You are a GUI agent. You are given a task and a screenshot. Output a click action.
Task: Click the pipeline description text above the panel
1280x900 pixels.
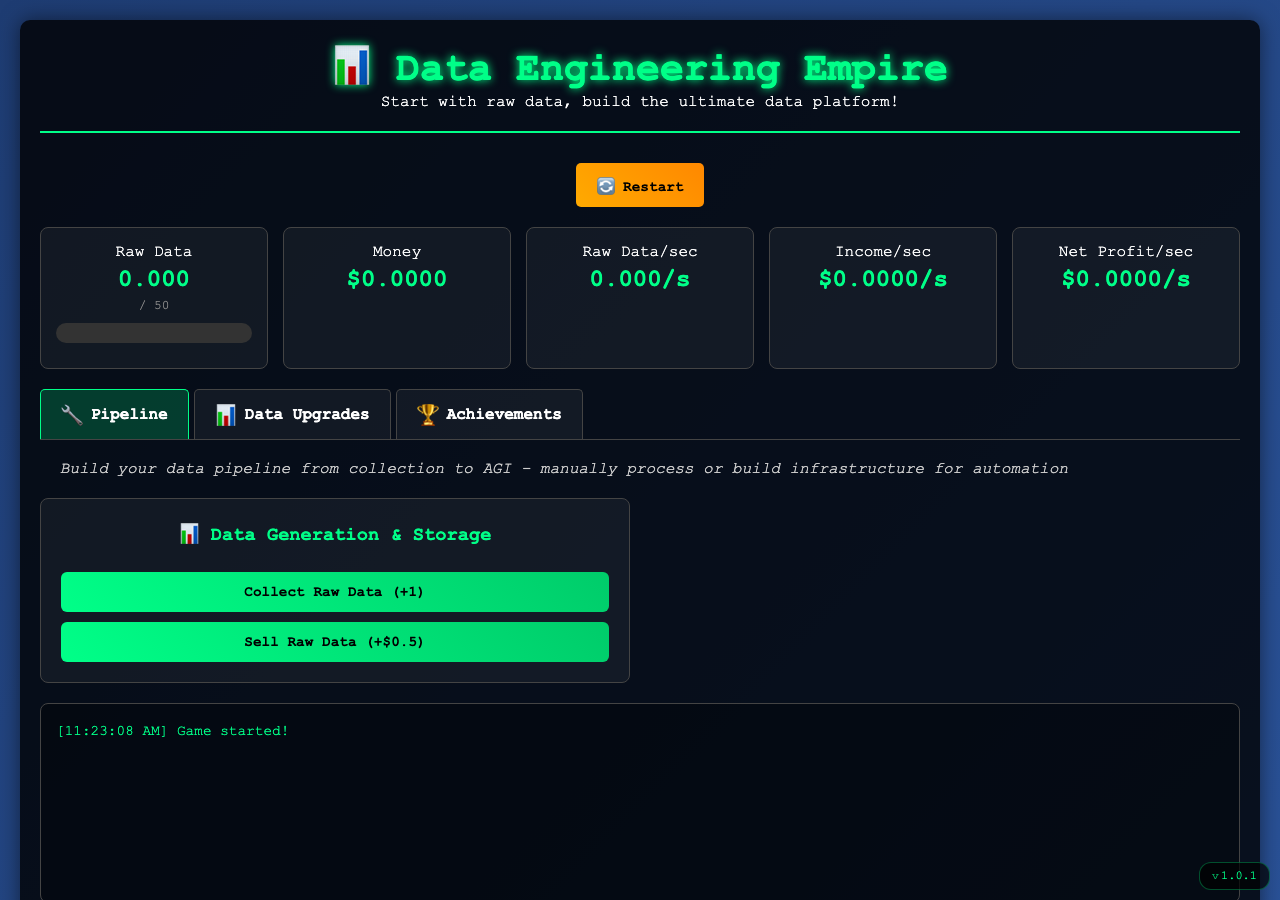pos(564,468)
